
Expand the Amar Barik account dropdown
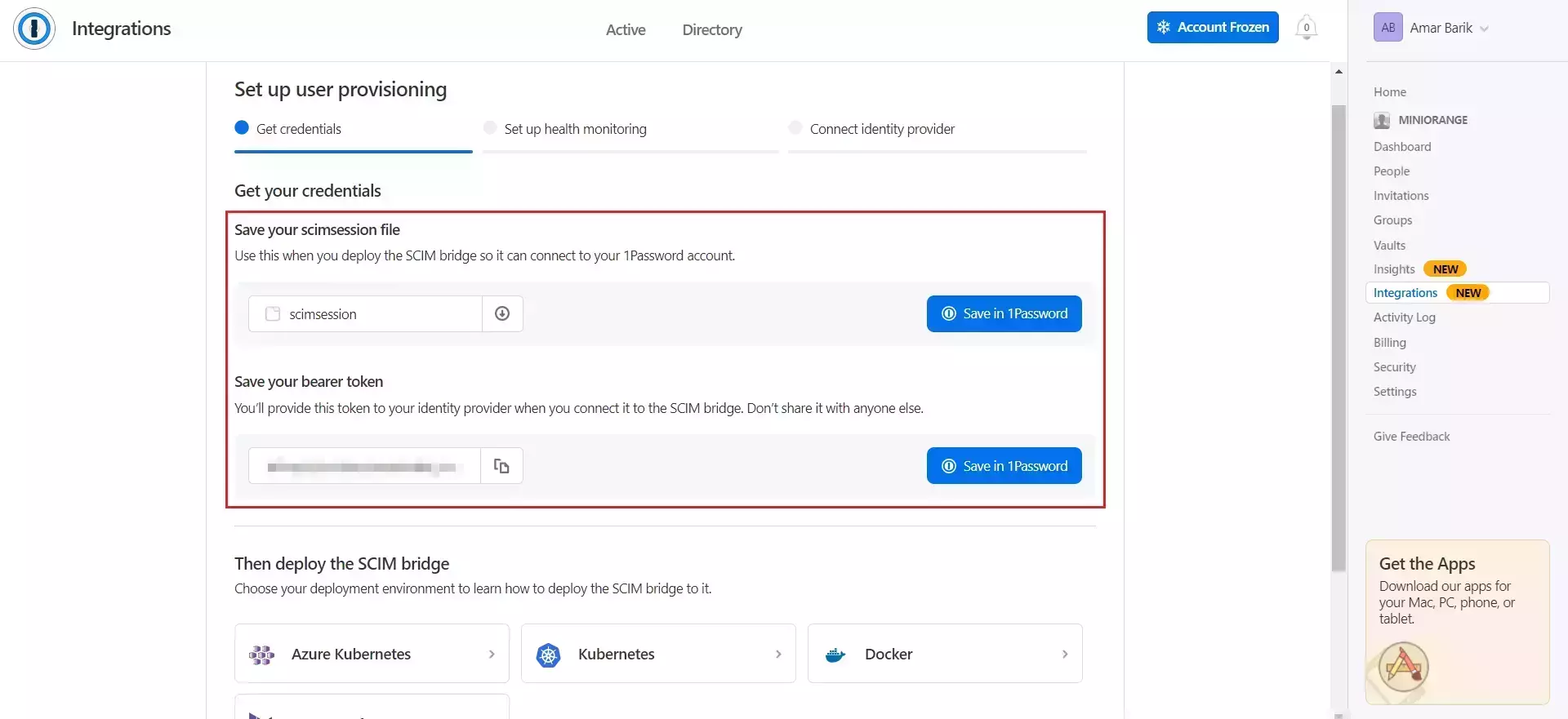1484,29
